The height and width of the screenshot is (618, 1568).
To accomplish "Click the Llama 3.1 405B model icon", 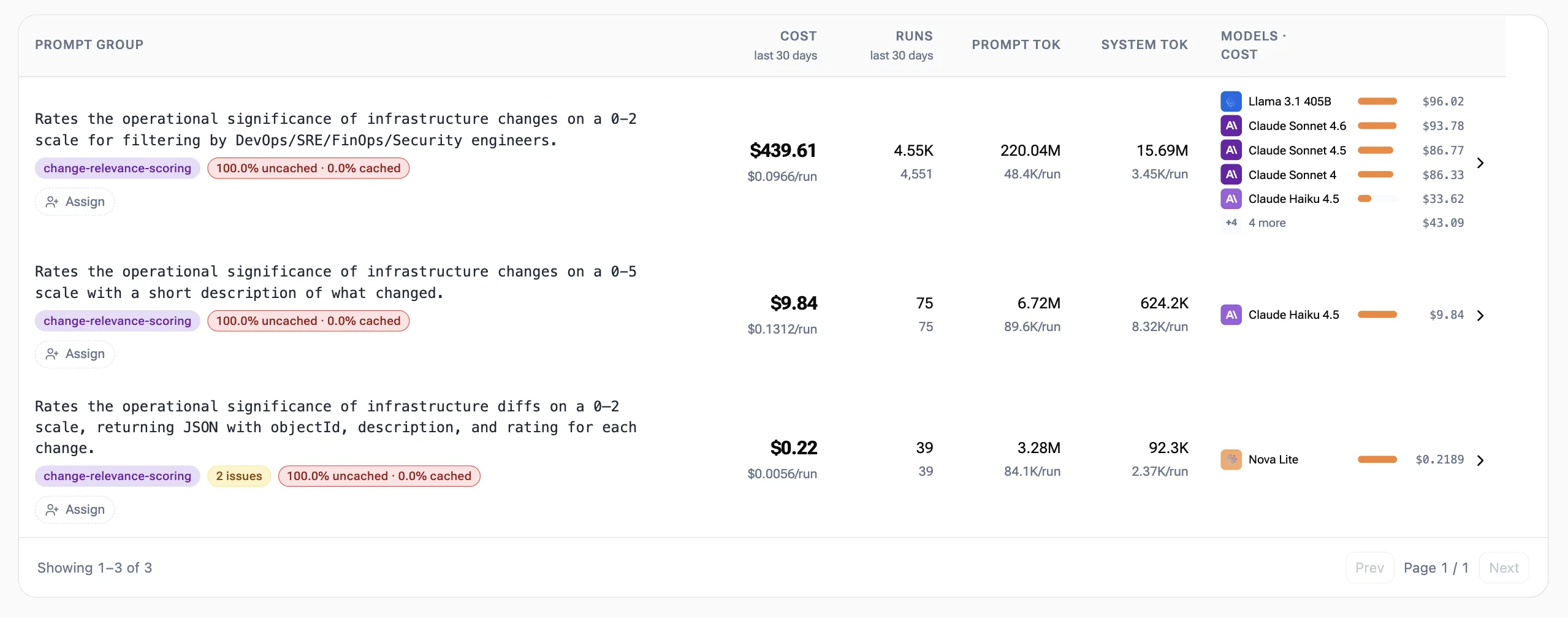I will click(x=1231, y=101).
